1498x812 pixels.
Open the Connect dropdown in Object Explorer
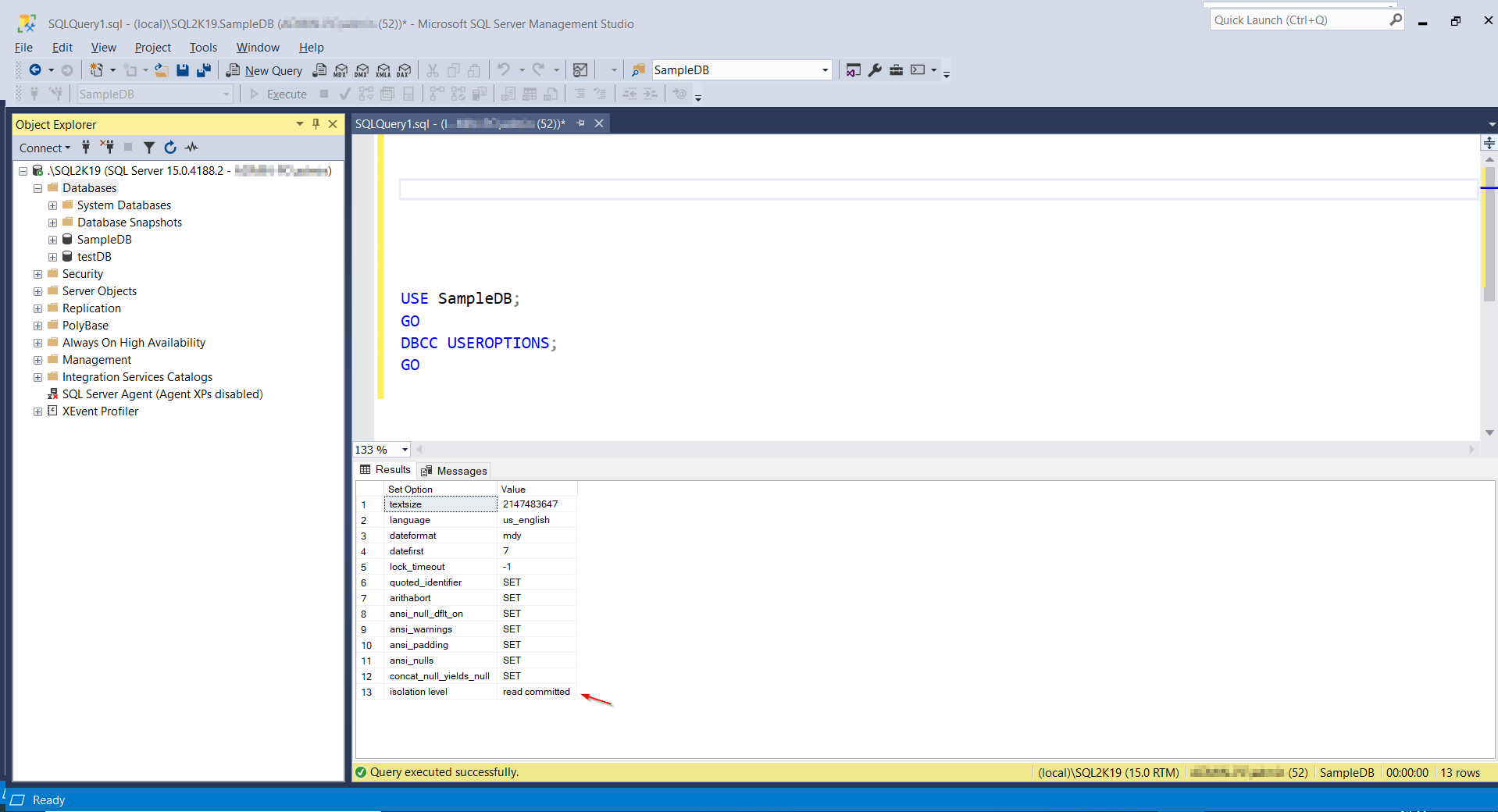click(x=44, y=148)
